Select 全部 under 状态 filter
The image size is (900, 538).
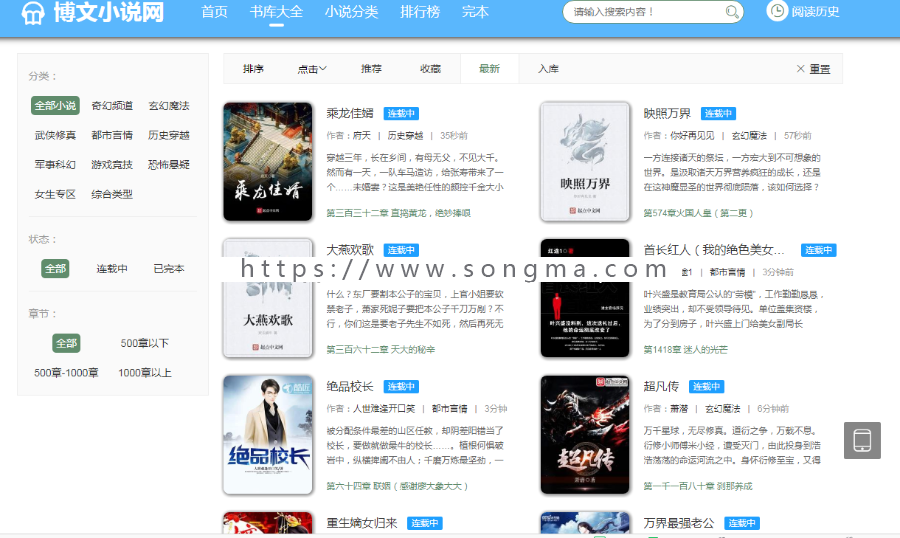tap(55, 269)
